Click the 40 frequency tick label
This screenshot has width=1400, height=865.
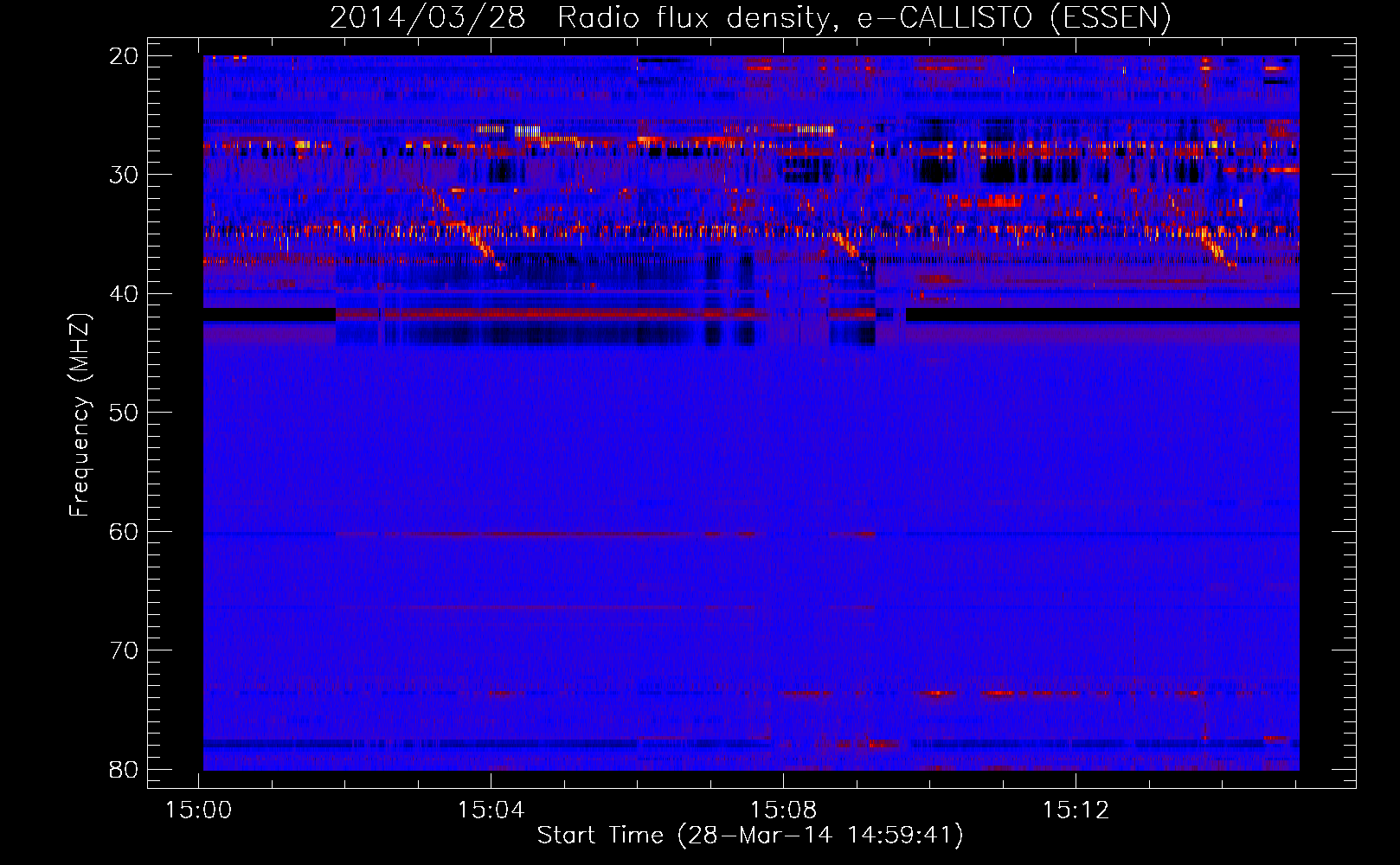125,294
